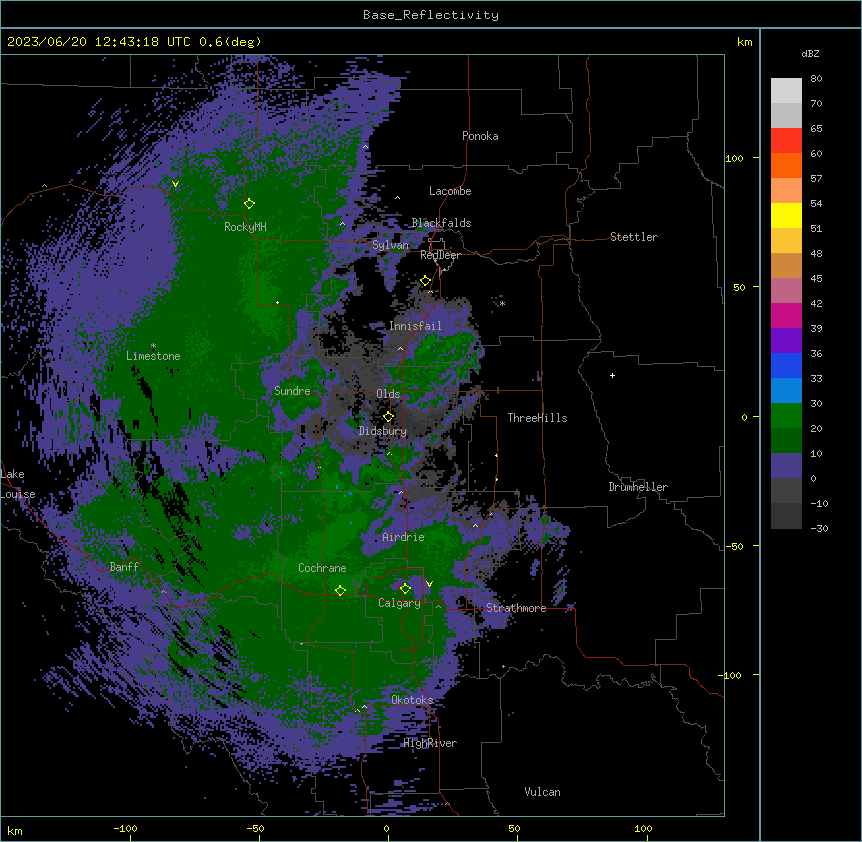Click the asterisk marker northeast of Innisfail

click(502, 303)
